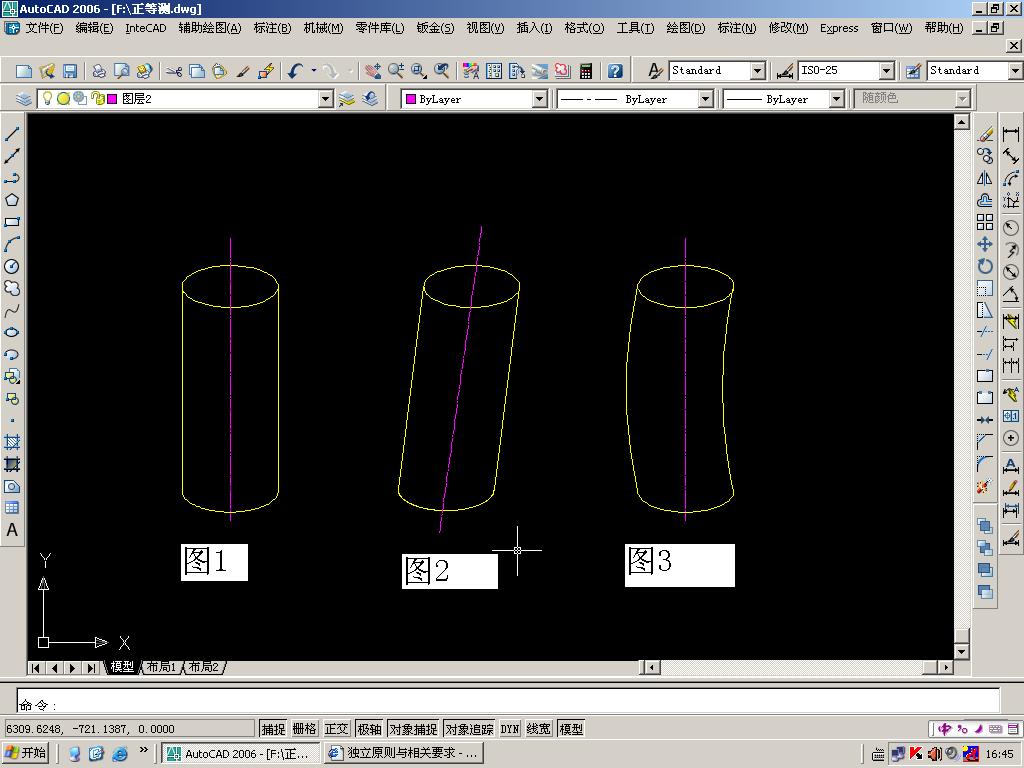The height and width of the screenshot is (768, 1024).
Task: Open the Standard table style dropdown
Action: tap(1016, 71)
